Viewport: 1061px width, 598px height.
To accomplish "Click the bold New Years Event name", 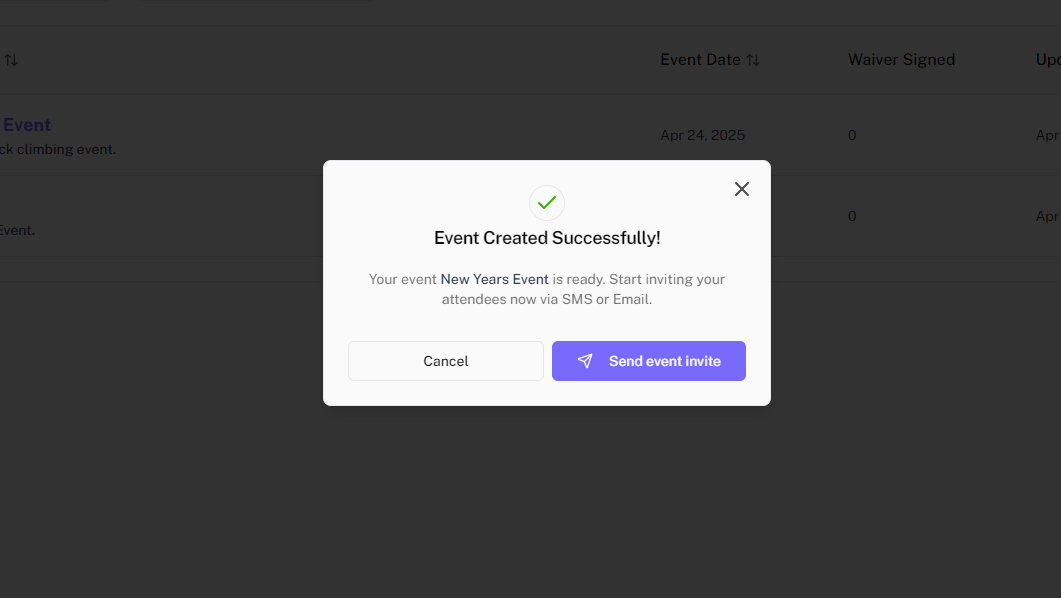I will tap(494, 279).
